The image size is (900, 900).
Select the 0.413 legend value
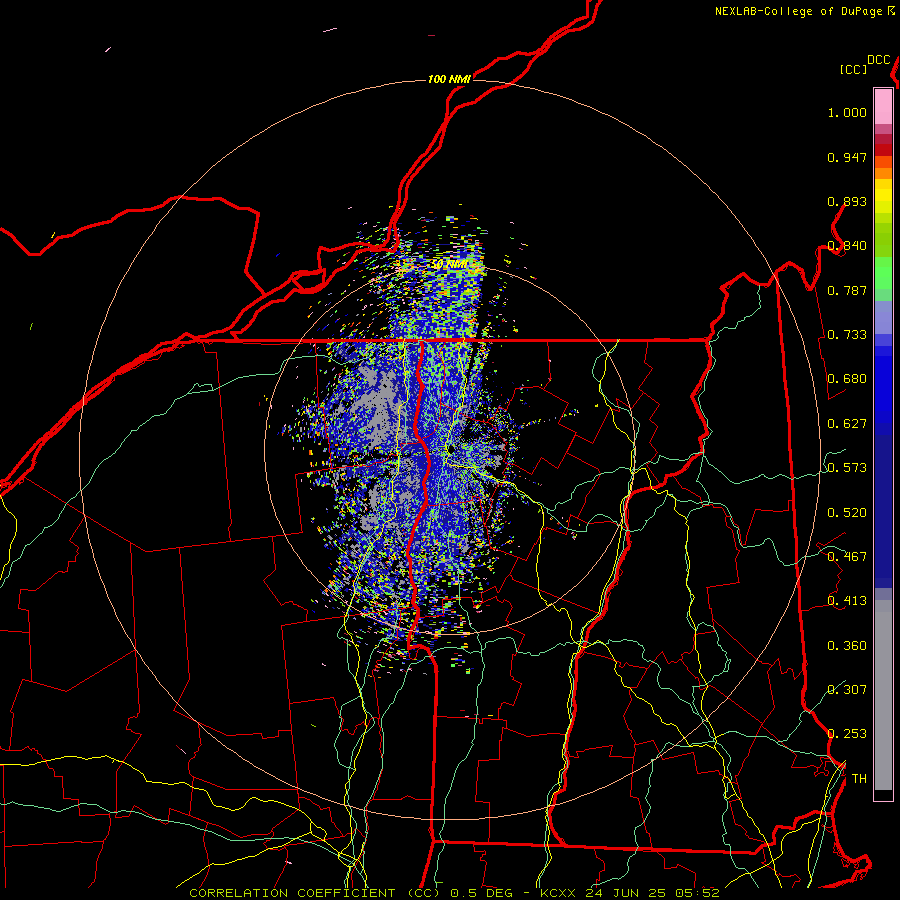pos(847,601)
